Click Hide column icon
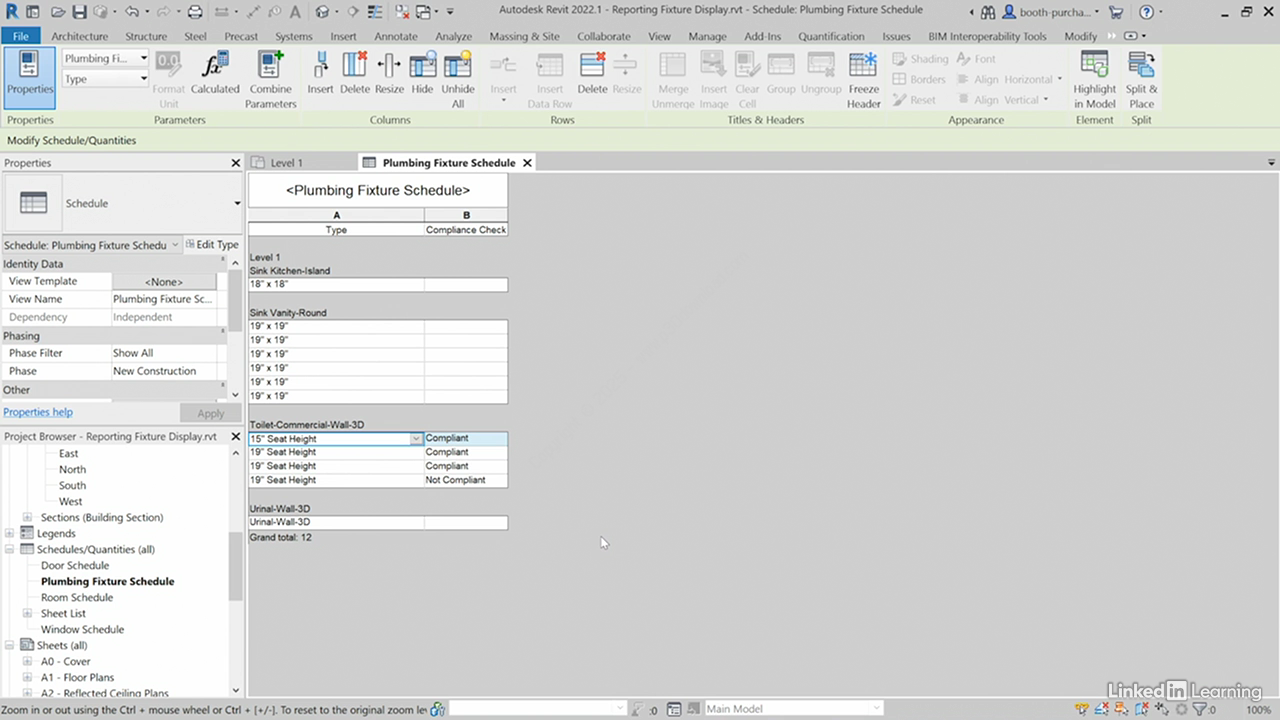Screen dimensions: 1280x720 [422, 72]
